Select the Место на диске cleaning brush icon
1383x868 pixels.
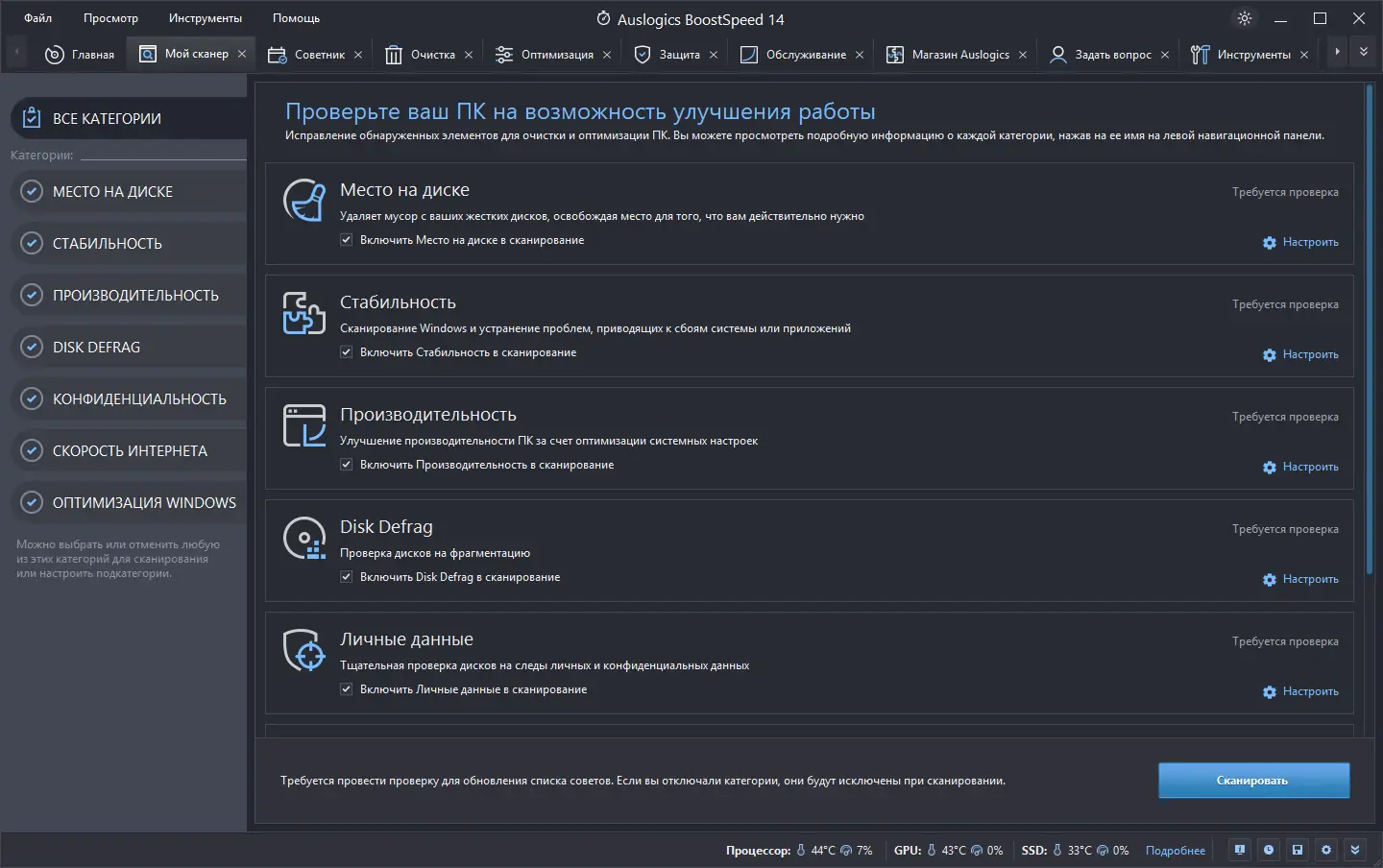tap(303, 201)
